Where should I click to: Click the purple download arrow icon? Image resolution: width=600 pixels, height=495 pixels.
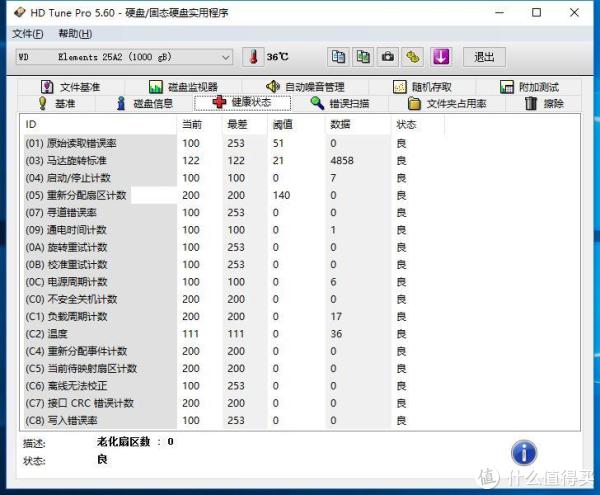point(441,57)
